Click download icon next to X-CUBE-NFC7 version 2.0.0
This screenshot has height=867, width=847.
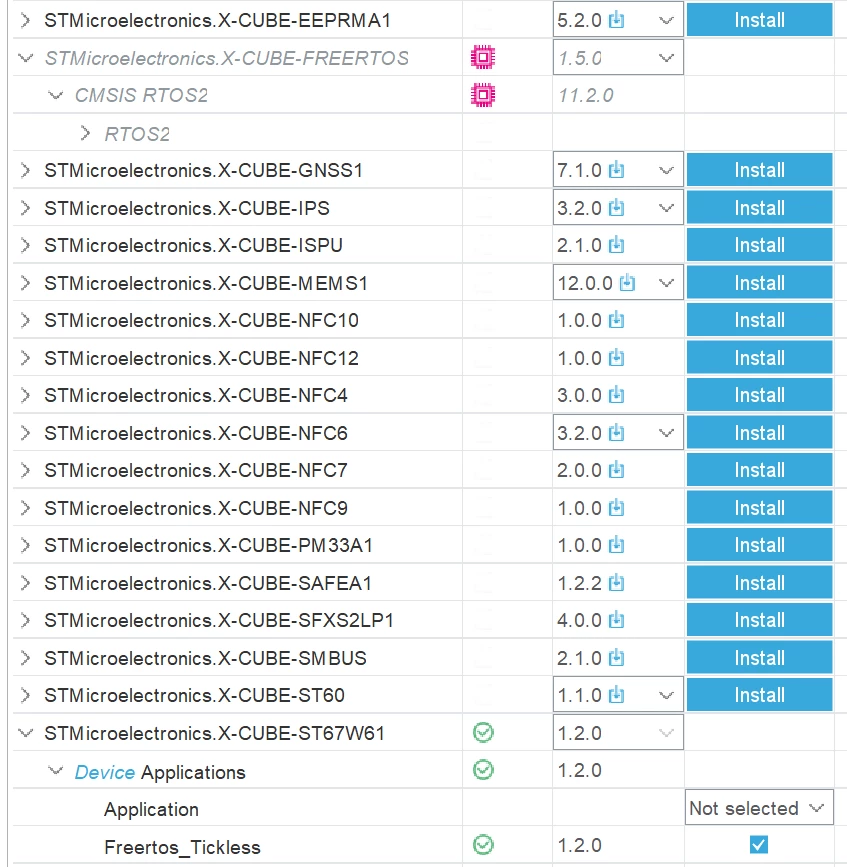click(616, 470)
